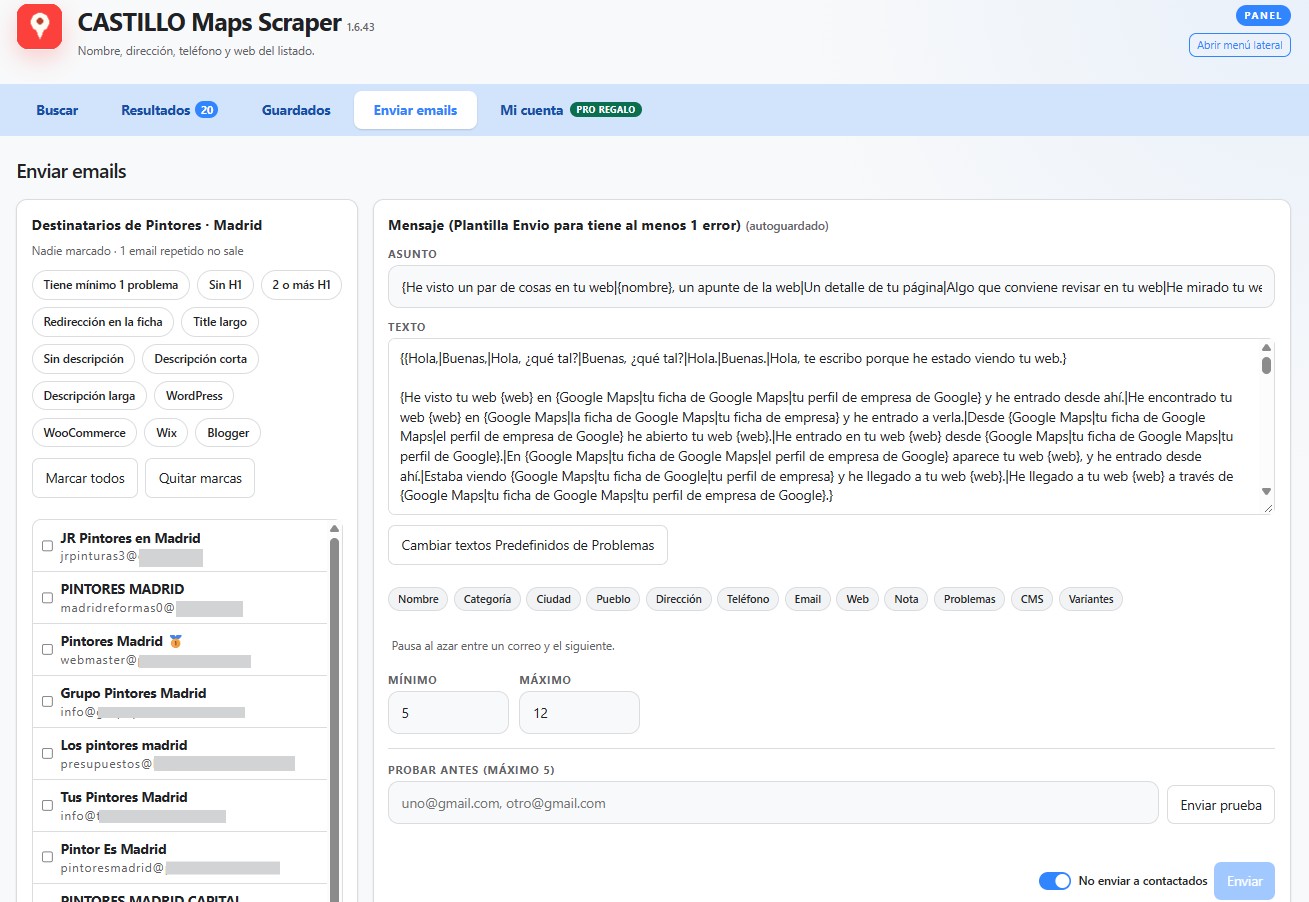Insert the Nombre variable chip
Screen dimensions: 1309x902
click(418, 599)
